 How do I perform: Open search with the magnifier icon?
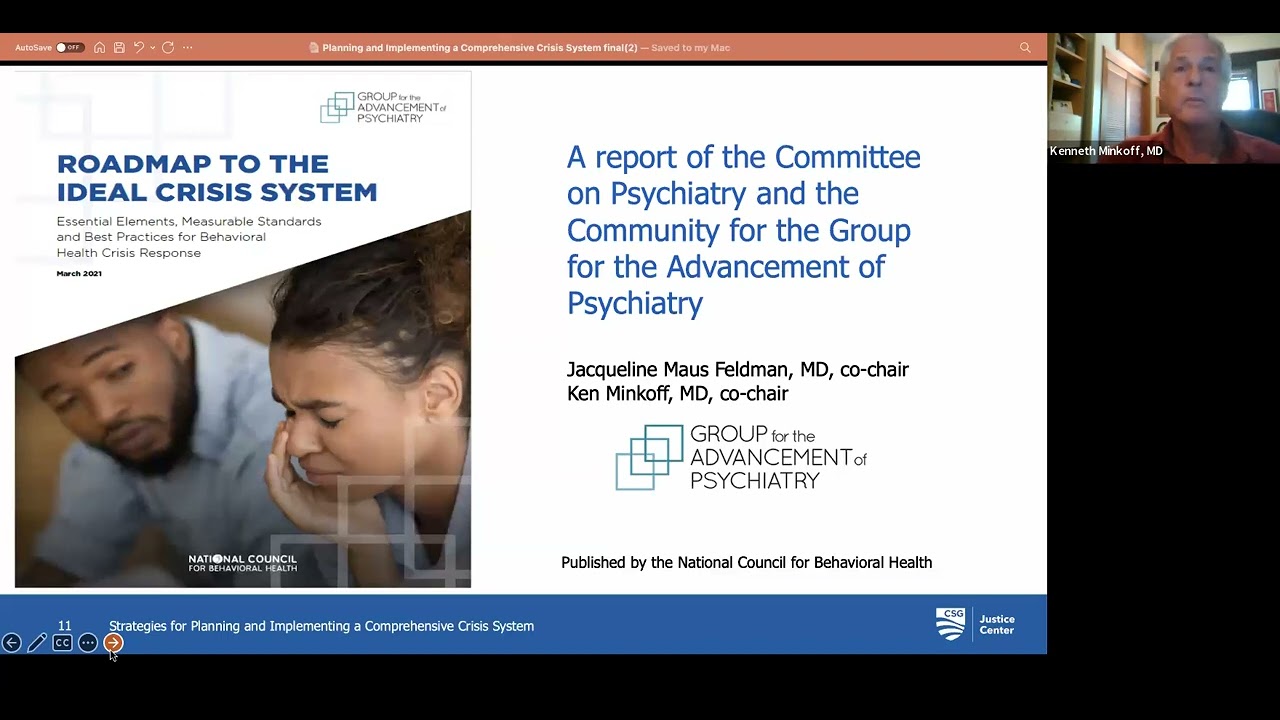tap(1025, 47)
